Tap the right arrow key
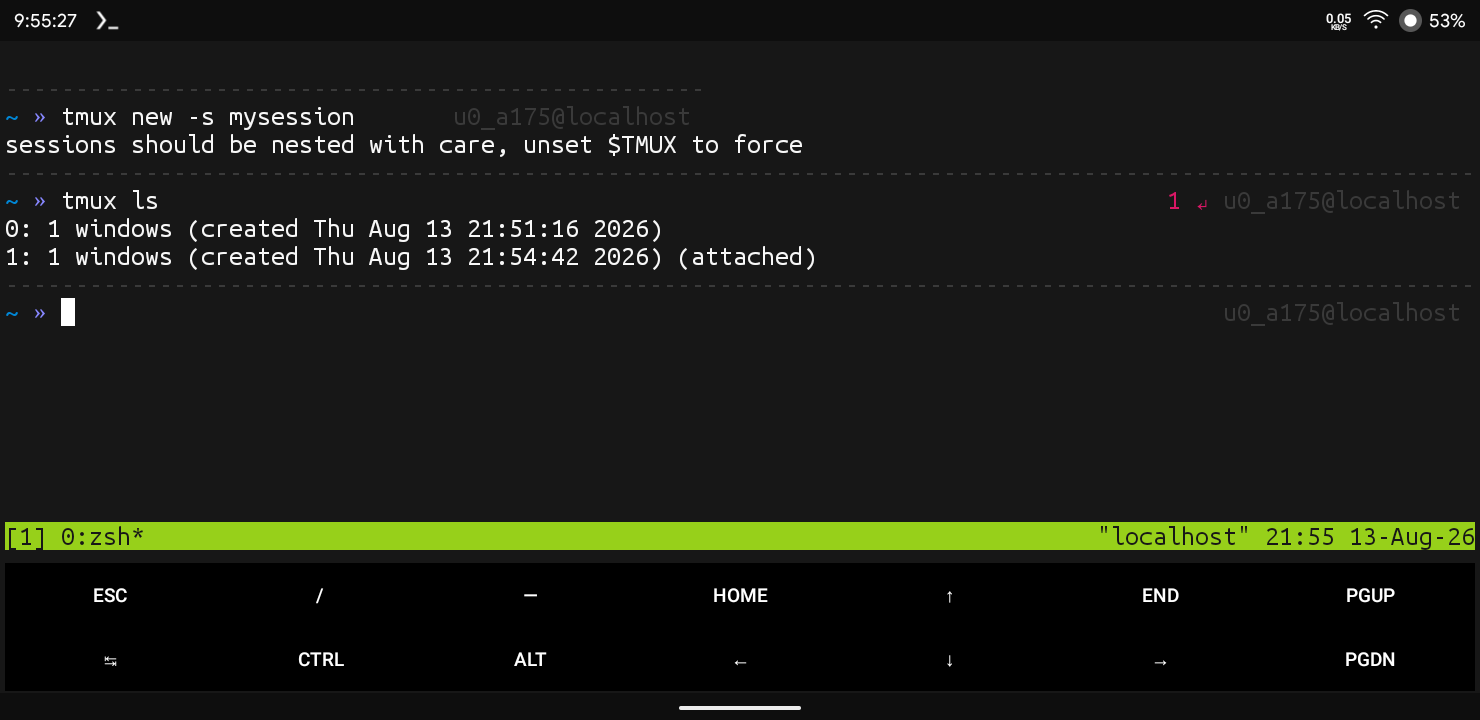Viewport: 1480px width, 720px height. pyautogui.click(x=1160, y=660)
